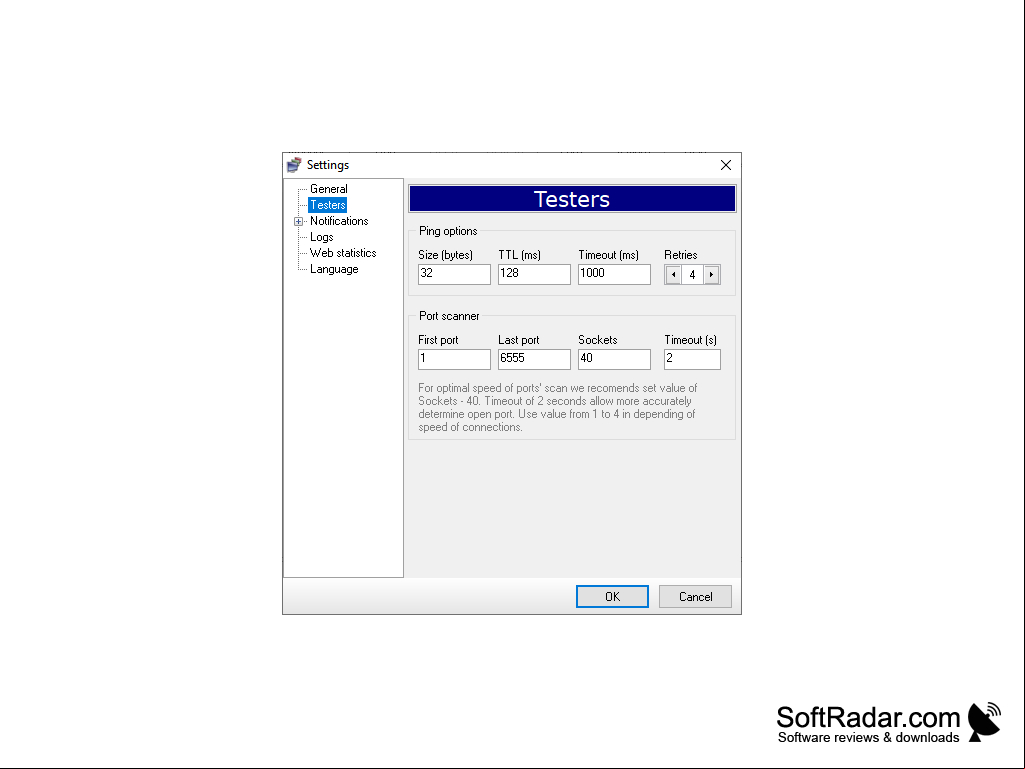
Task: Click the ping Size (bytes) field
Action: tap(454, 274)
